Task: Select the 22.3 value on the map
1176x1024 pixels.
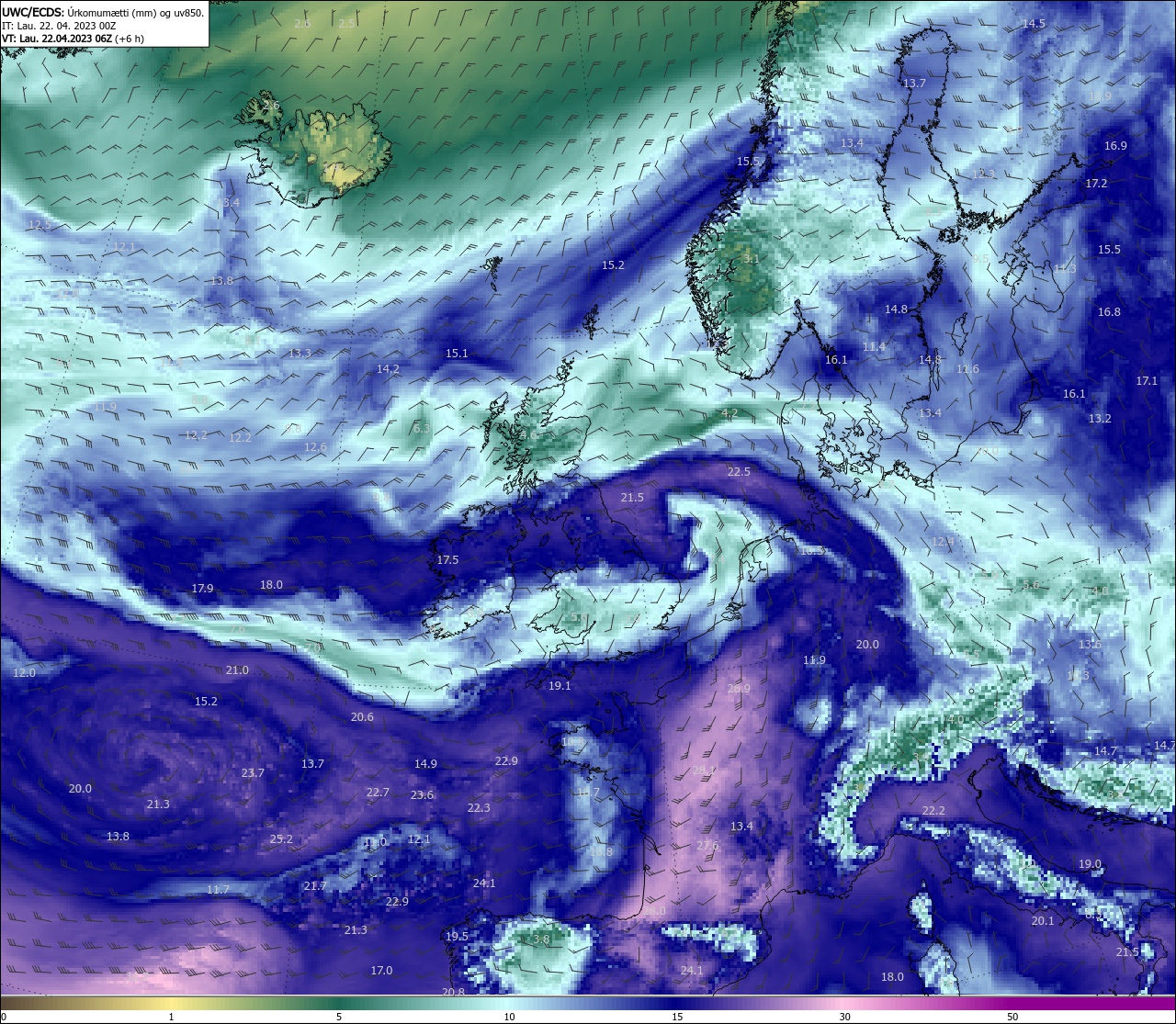Action: tap(479, 808)
